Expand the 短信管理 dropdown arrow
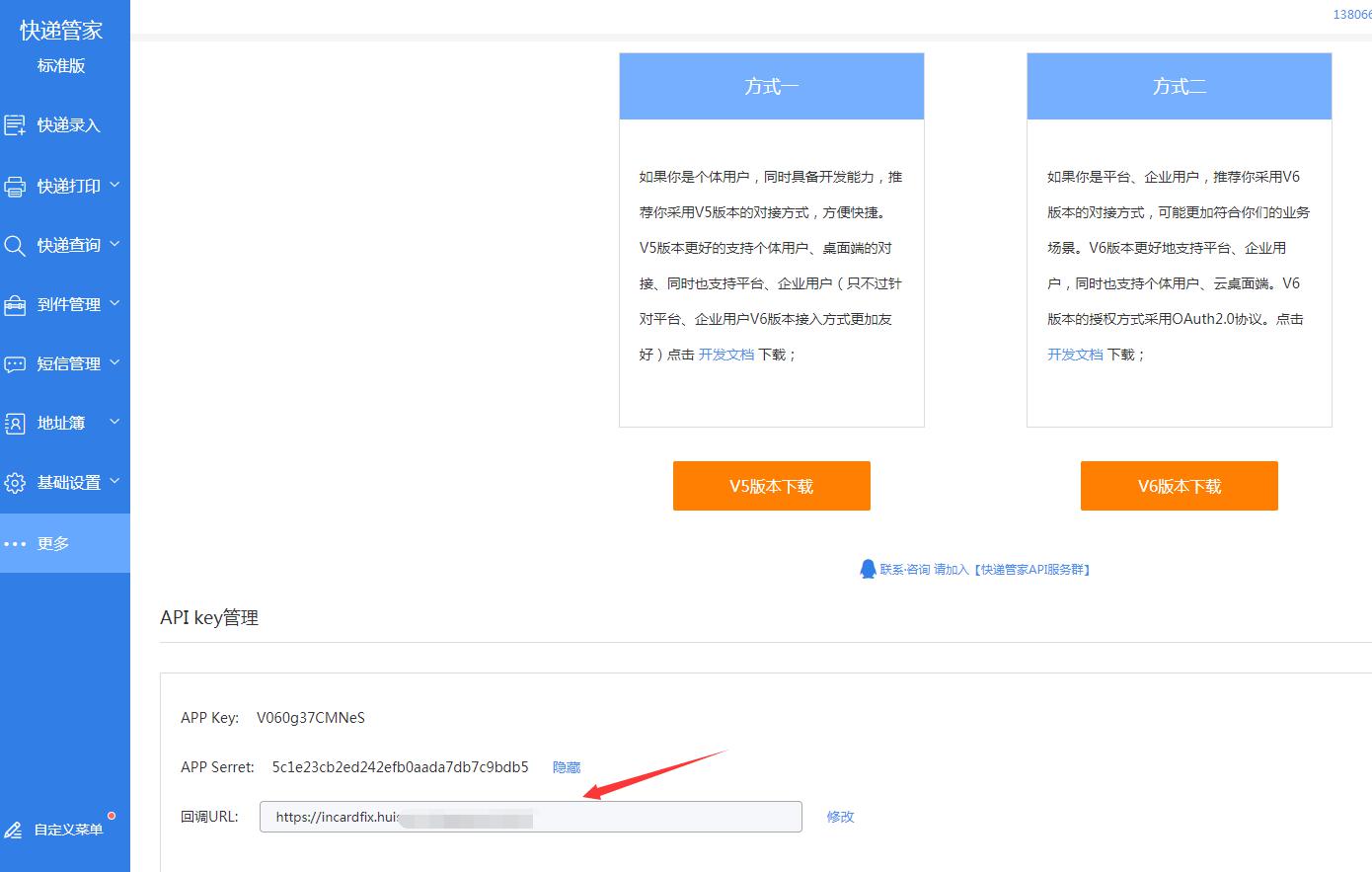Screen dimensions: 1372x872 pyautogui.click(x=114, y=362)
